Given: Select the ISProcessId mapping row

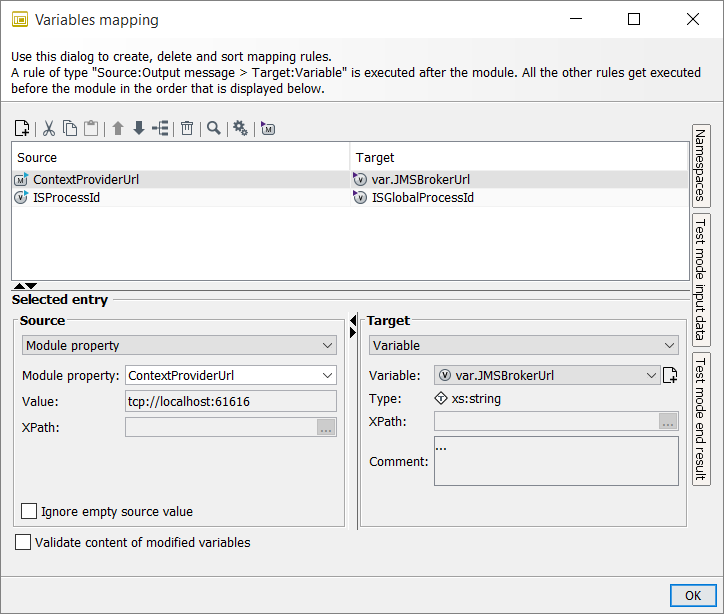Looking at the screenshot, I should click(180, 198).
